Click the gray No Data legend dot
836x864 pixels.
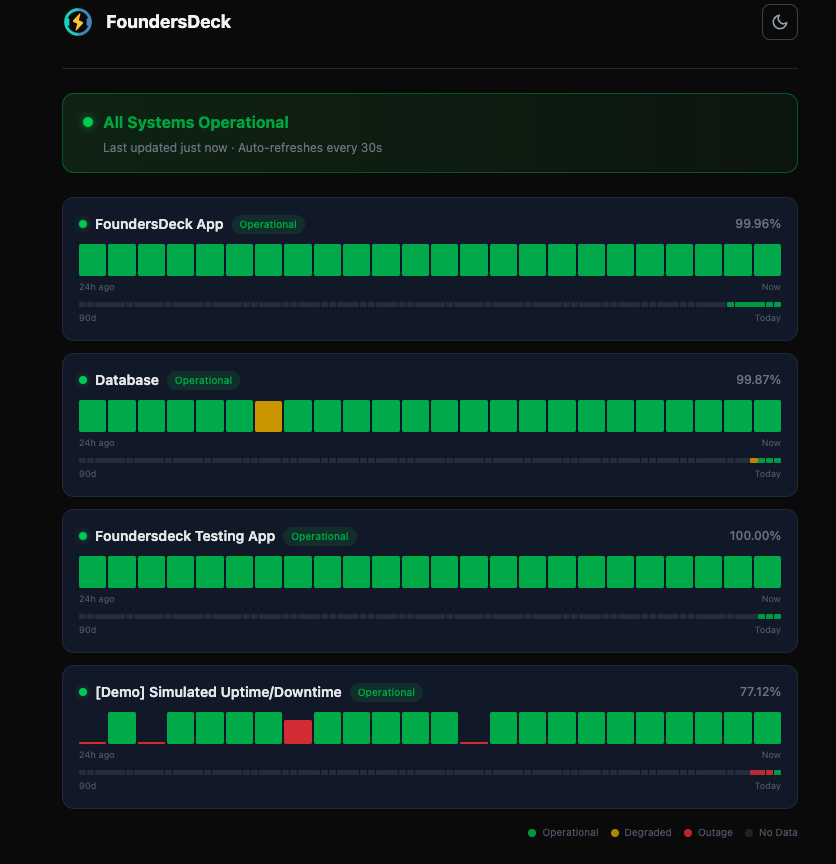(749, 833)
